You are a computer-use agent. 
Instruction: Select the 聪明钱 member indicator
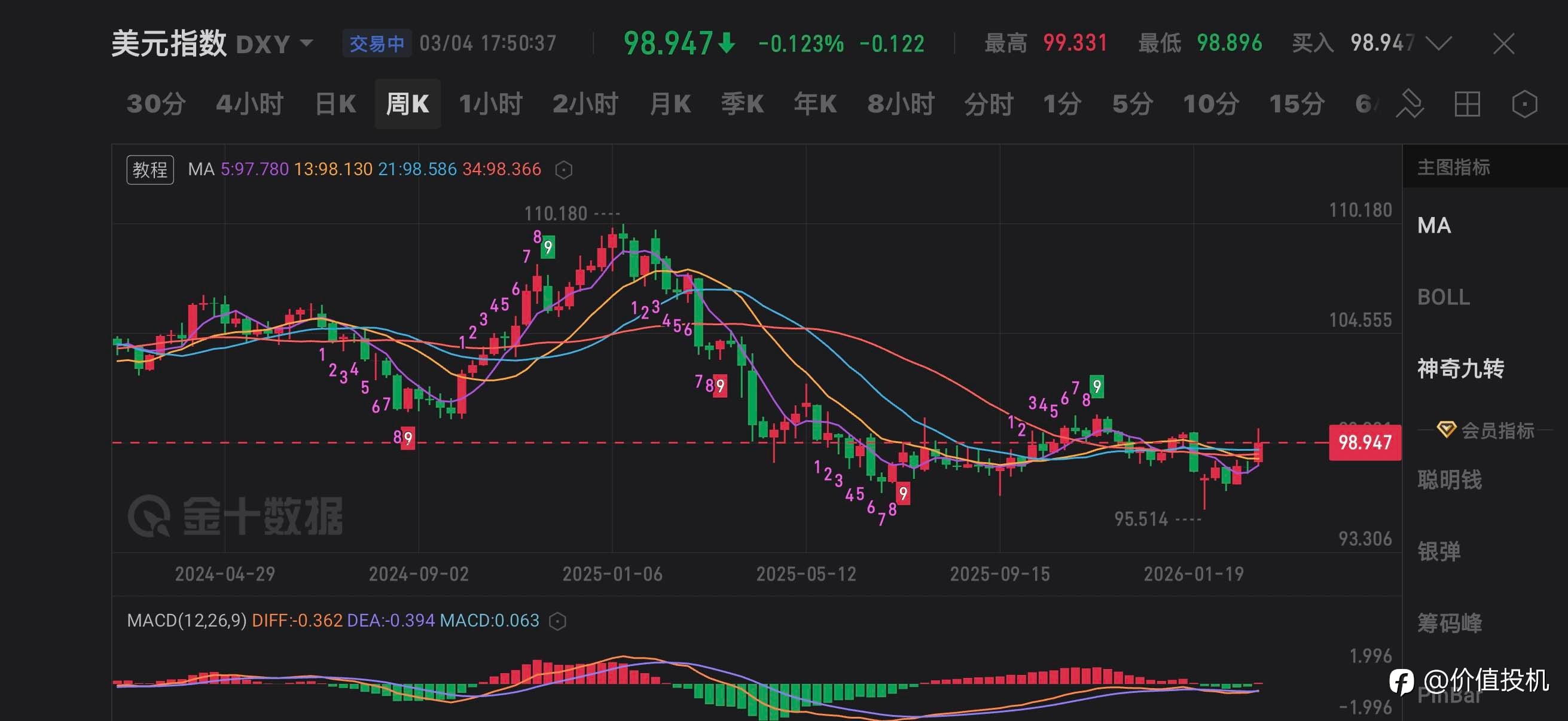[x=1450, y=480]
